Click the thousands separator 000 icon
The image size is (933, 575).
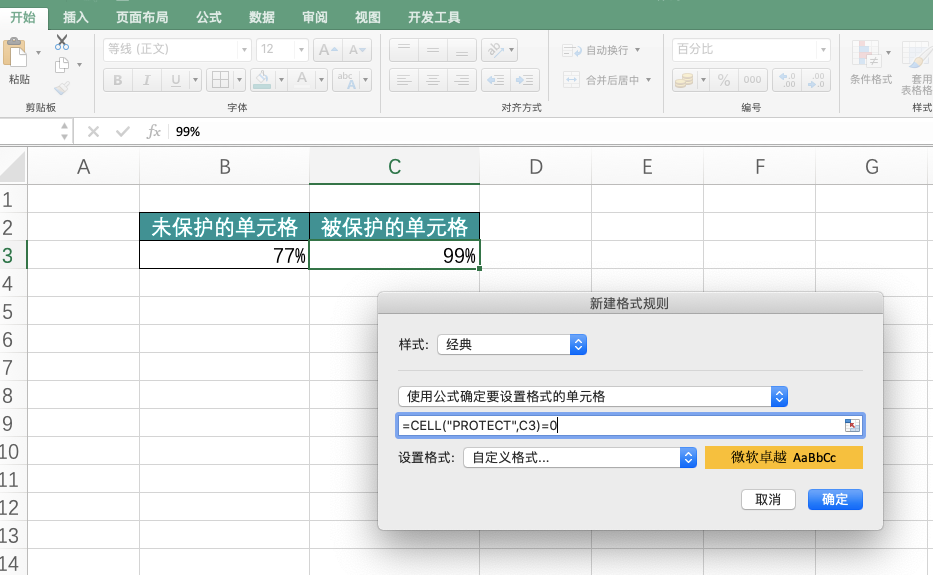(752, 80)
